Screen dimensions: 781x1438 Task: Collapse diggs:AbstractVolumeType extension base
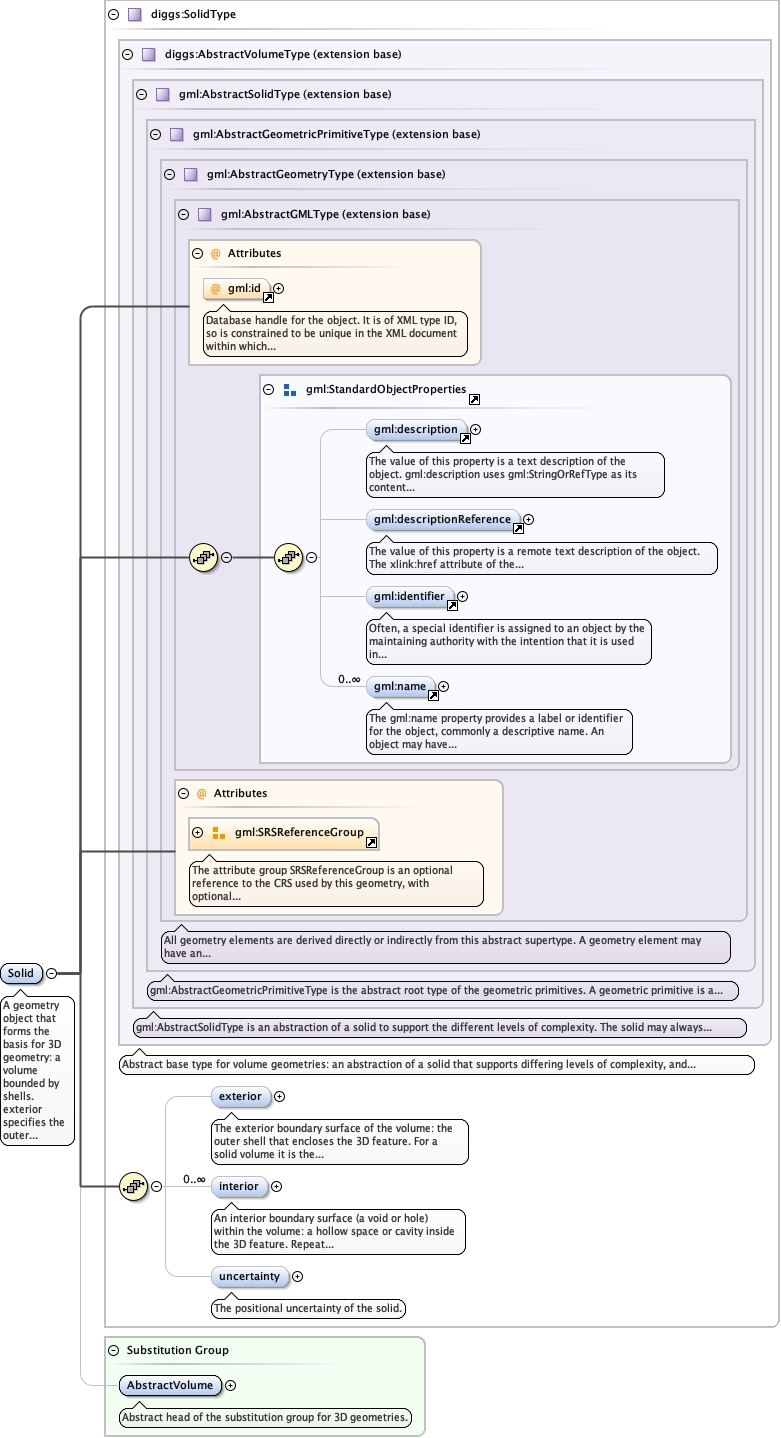(x=127, y=55)
